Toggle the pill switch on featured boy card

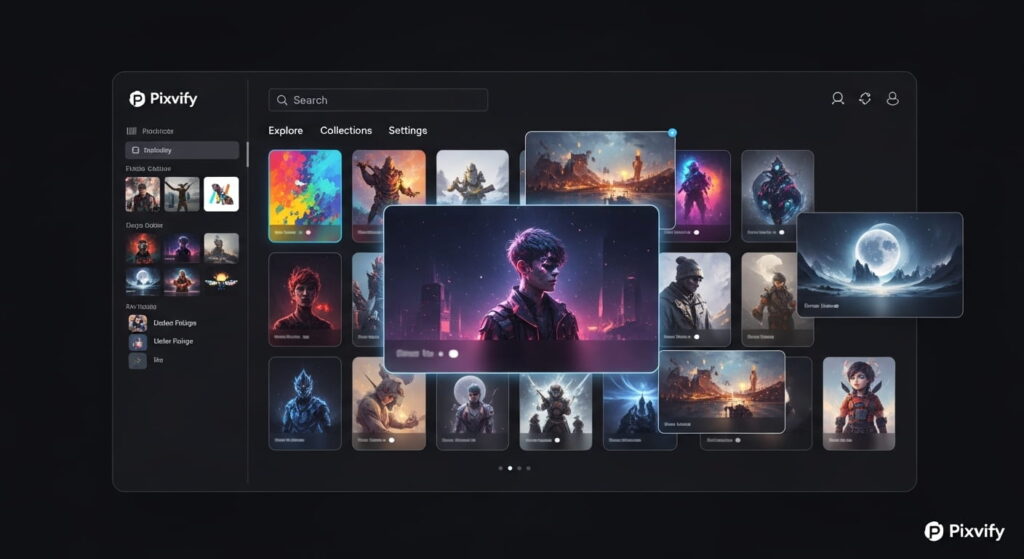tap(454, 353)
